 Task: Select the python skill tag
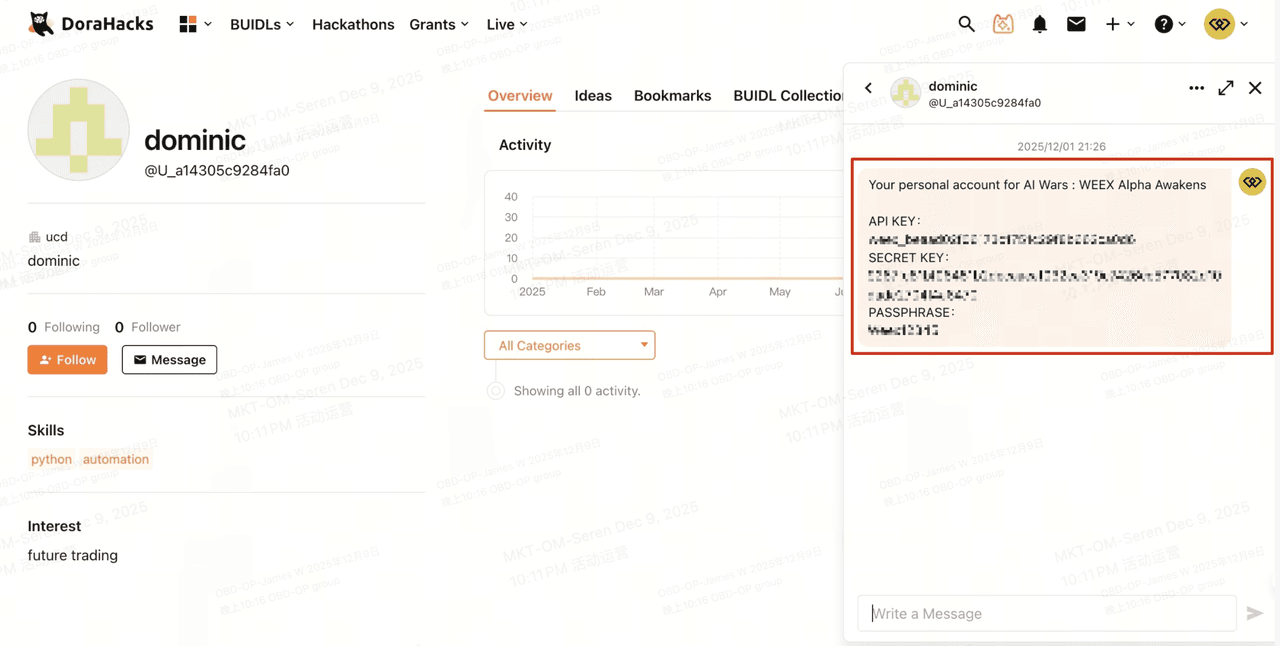tap(51, 459)
